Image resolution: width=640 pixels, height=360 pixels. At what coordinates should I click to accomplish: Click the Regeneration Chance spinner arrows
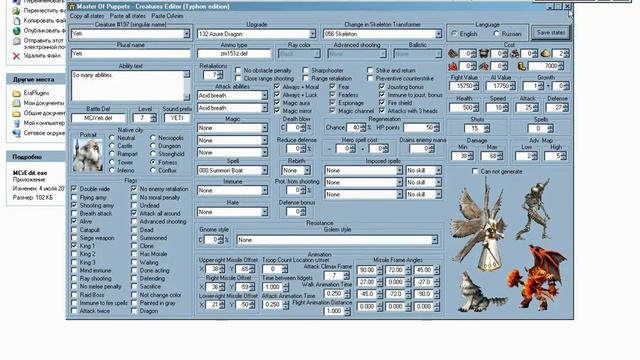pyautogui.click(x=362, y=128)
